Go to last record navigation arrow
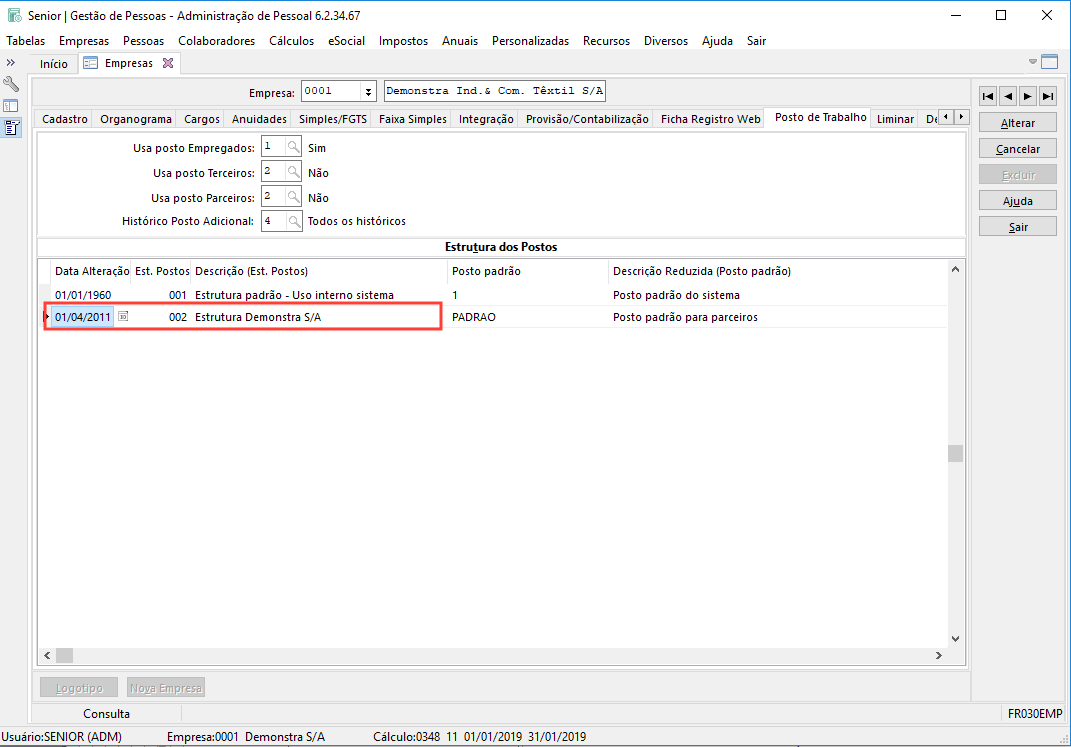 (x=1048, y=96)
